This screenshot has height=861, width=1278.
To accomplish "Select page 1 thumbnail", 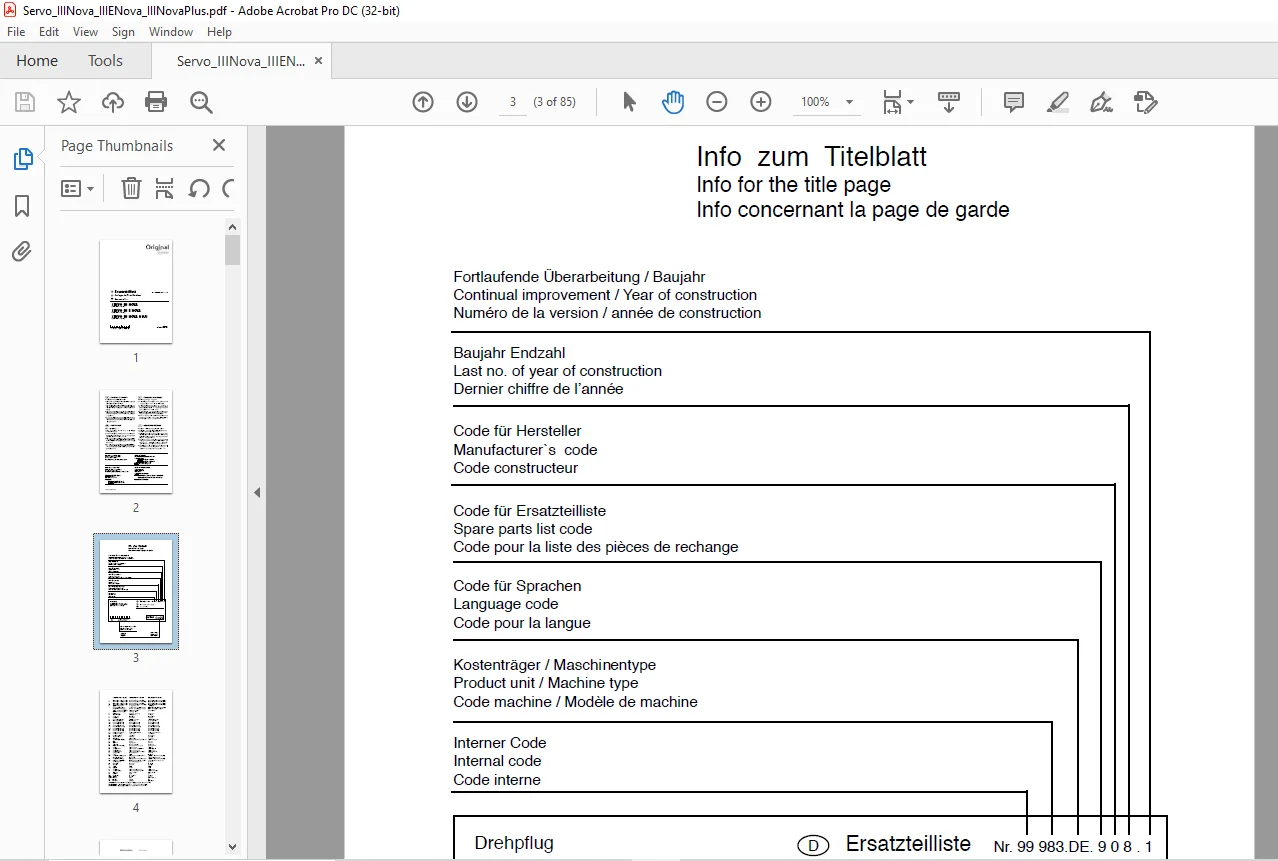I will point(136,291).
